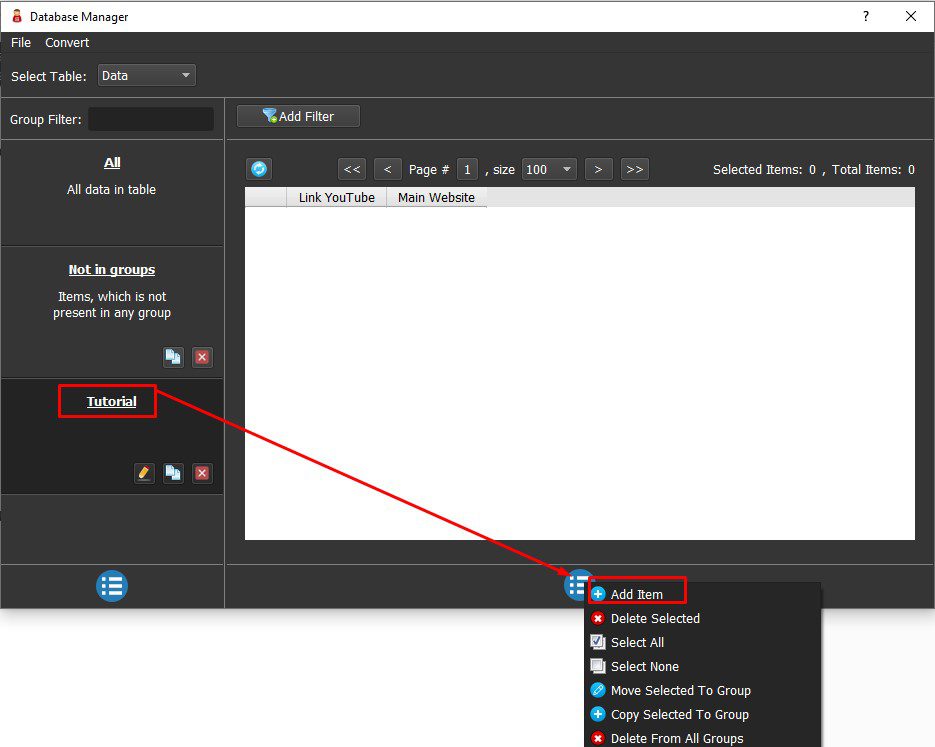The height and width of the screenshot is (747, 935).
Task: Select the Not in groups link
Action: coord(112,269)
